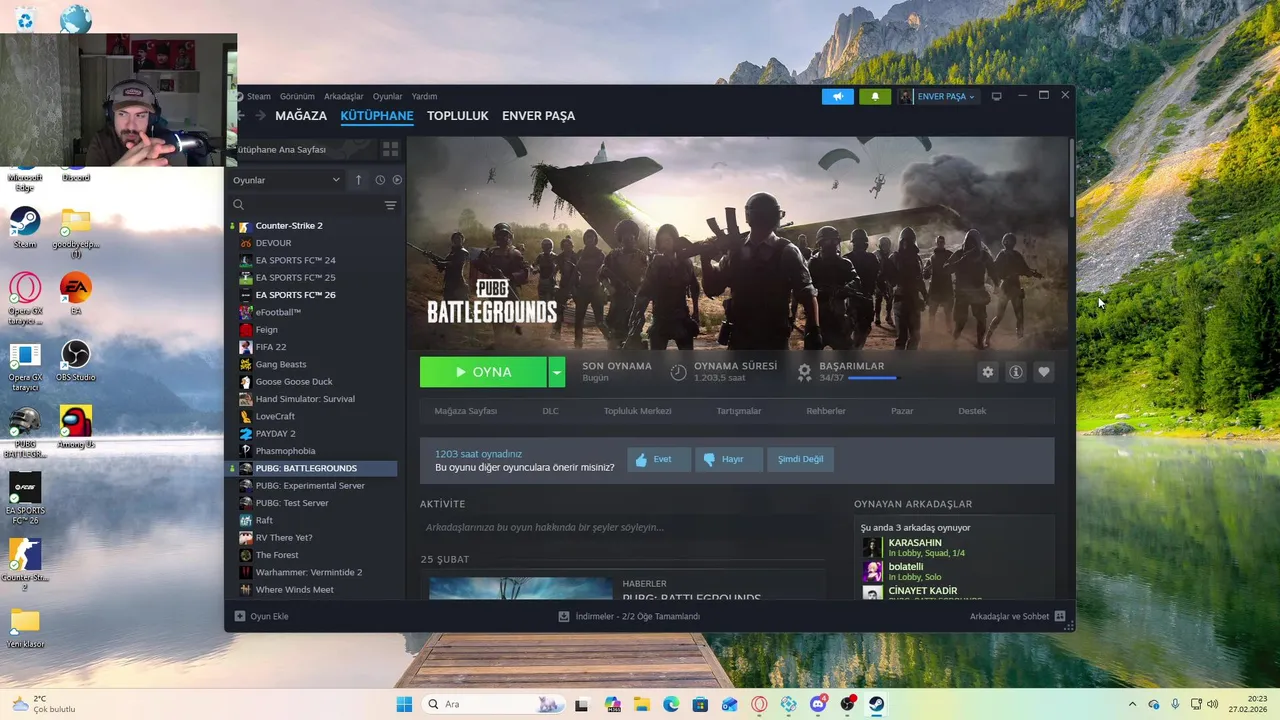This screenshot has width=1280, height=720.
Task: Switch Steam to Big Picture mode icon
Action: (996, 97)
